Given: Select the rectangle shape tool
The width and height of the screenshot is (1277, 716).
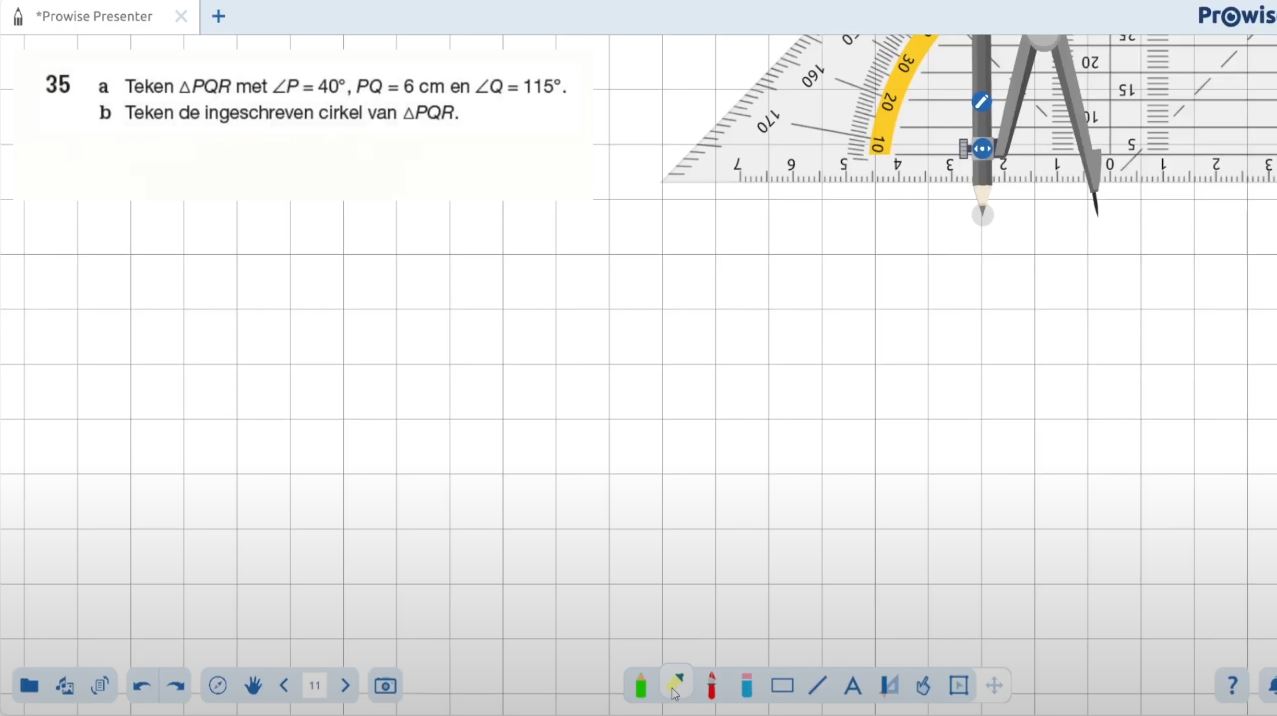Looking at the screenshot, I should tap(782, 686).
